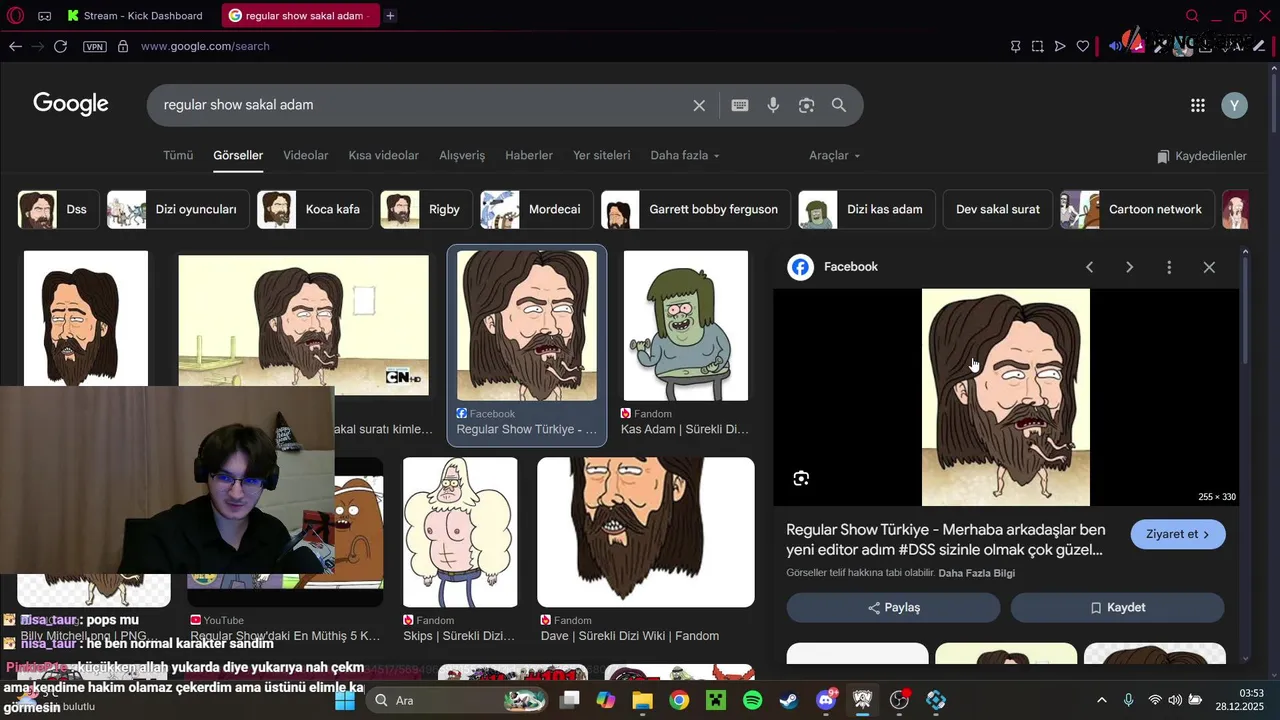Open Spotify from the taskbar
The image size is (1280, 720).
(x=753, y=700)
